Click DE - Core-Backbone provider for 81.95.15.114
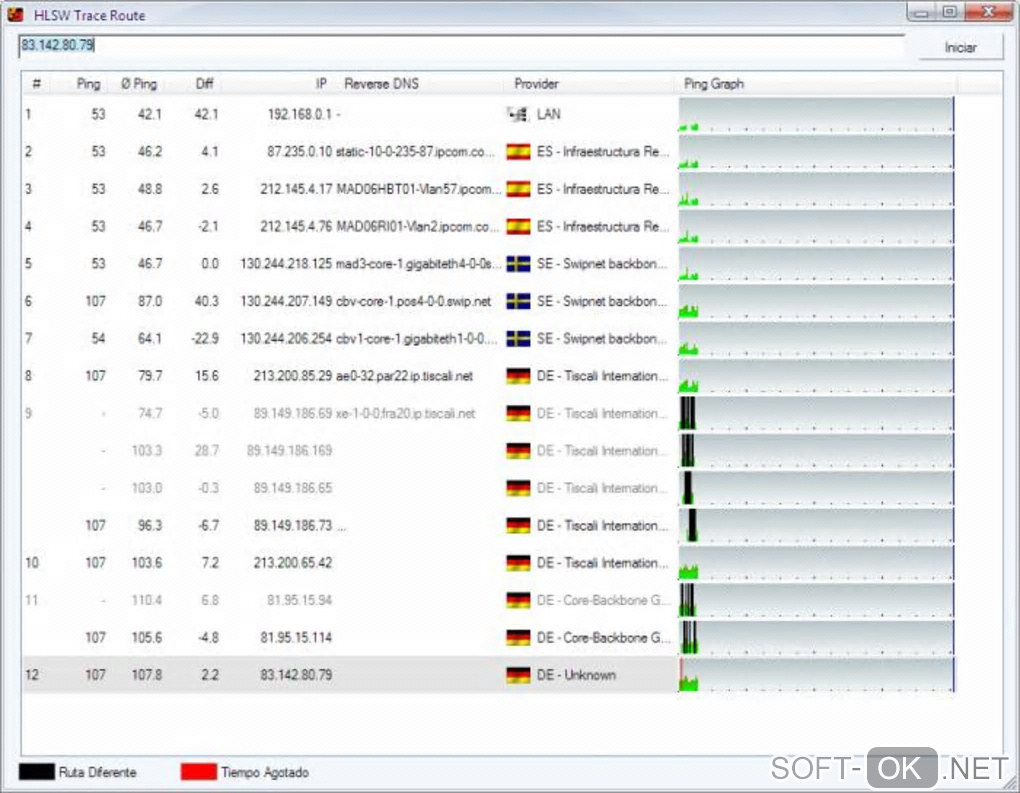 point(603,638)
